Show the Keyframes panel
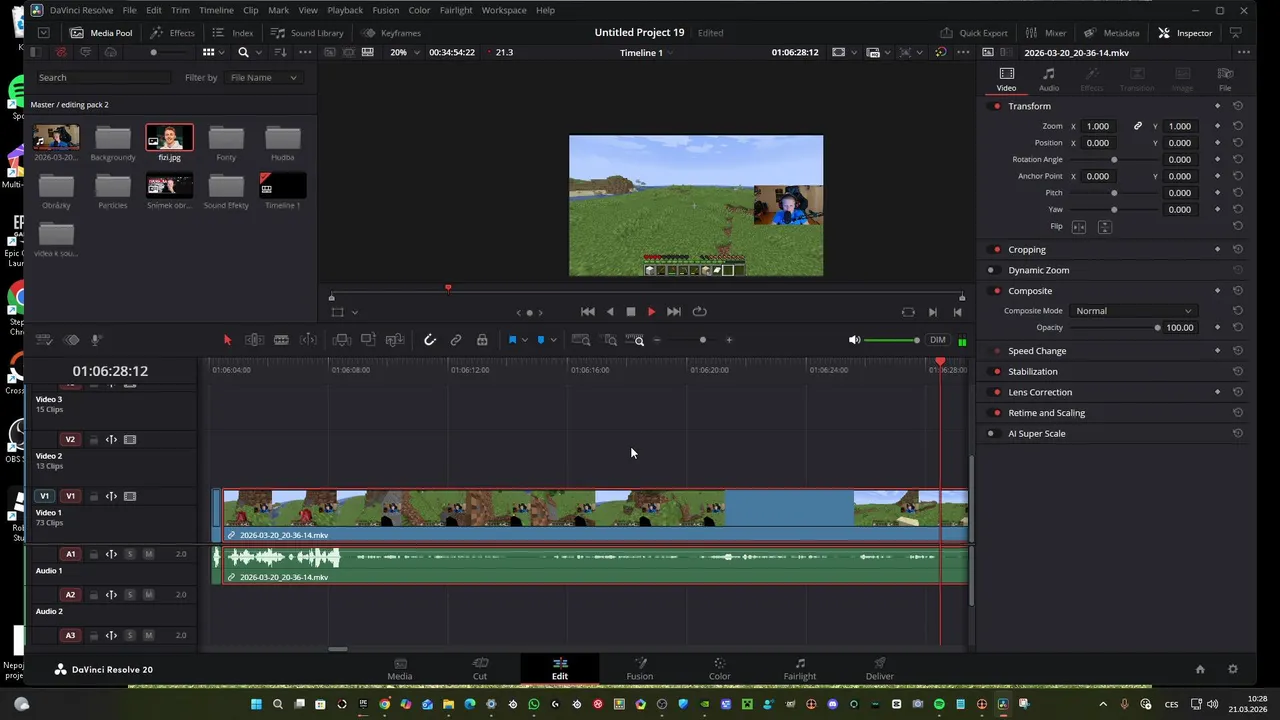 point(391,33)
